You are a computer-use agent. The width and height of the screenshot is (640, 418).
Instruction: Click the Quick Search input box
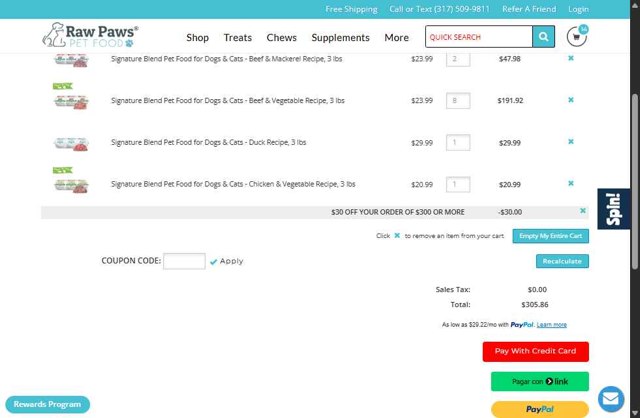[x=479, y=37]
